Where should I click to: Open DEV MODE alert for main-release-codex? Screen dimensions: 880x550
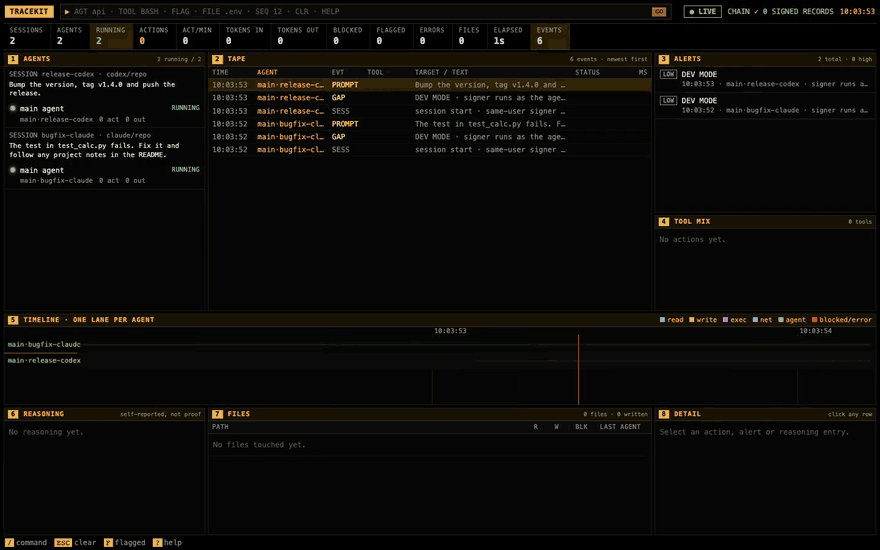(x=765, y=79)
